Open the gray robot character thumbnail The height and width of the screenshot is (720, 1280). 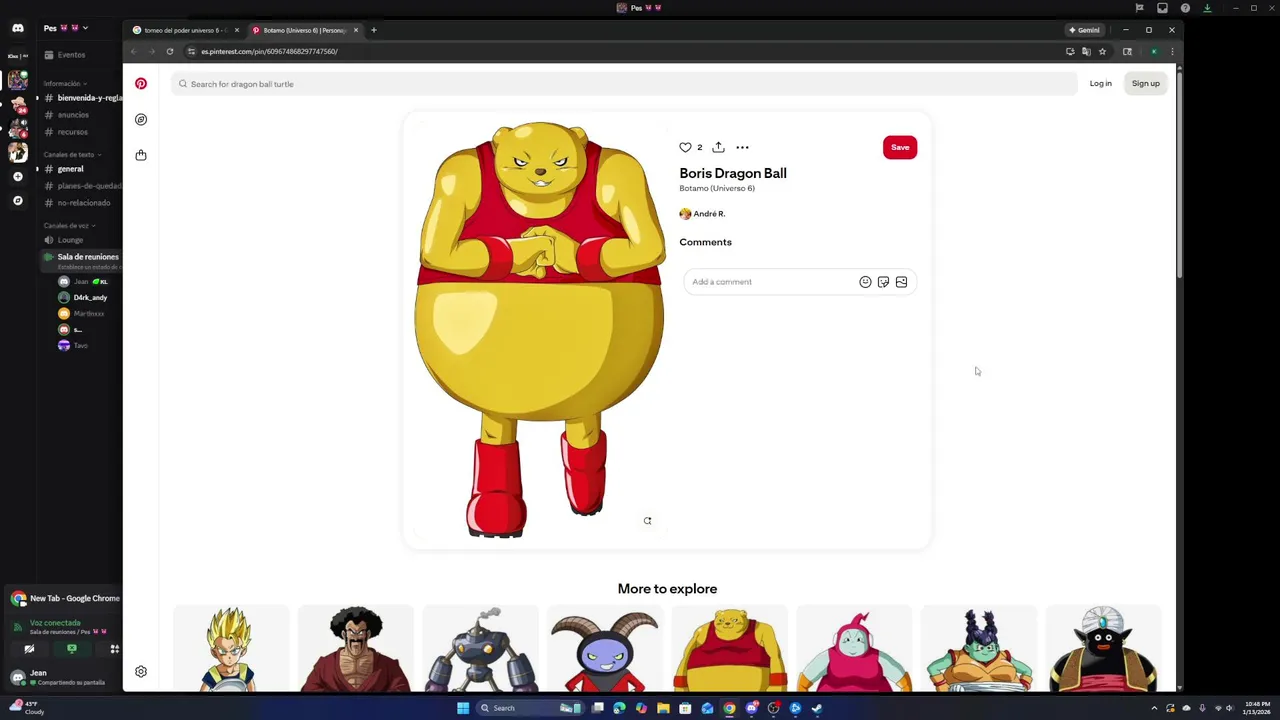coord(481,648)
